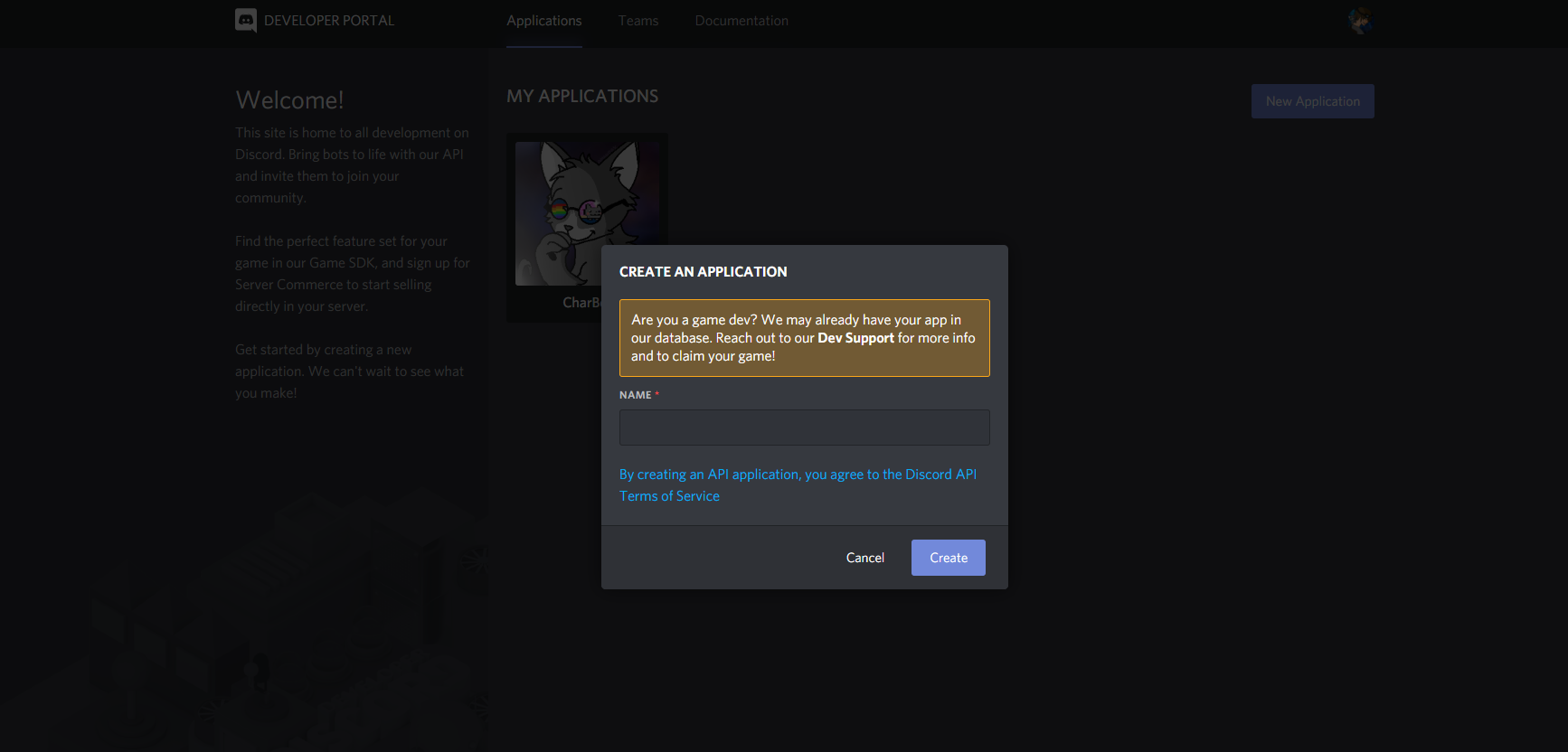Click the MY APPLICATIONS heading
1568x752 pixels.
point(582,96)
